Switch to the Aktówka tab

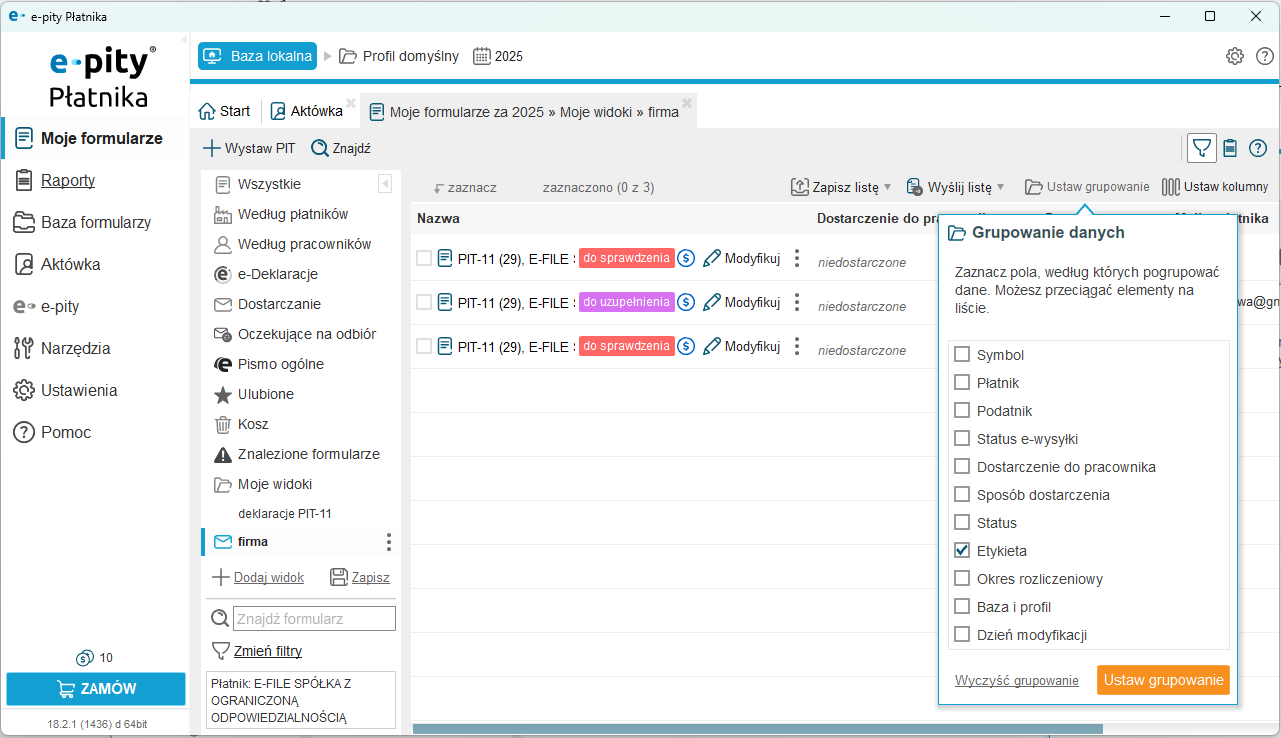(x=306, y=111)
